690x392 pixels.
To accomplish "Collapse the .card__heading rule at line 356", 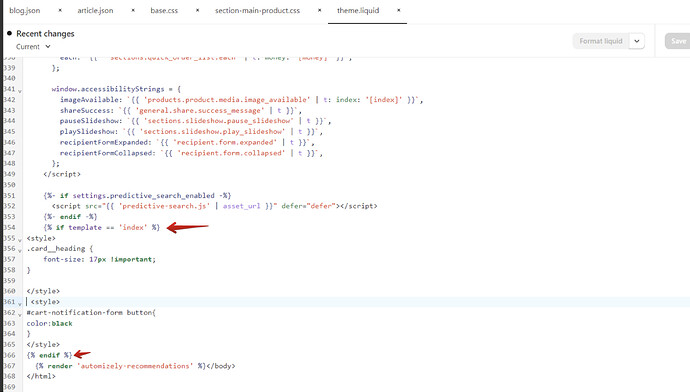I will 20,250.
